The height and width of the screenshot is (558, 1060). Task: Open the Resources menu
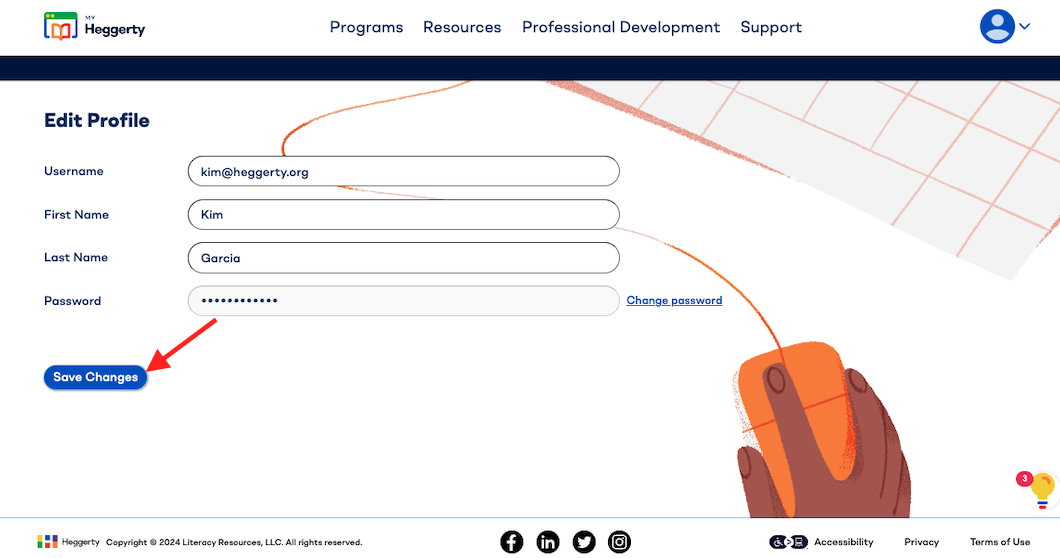462,27
